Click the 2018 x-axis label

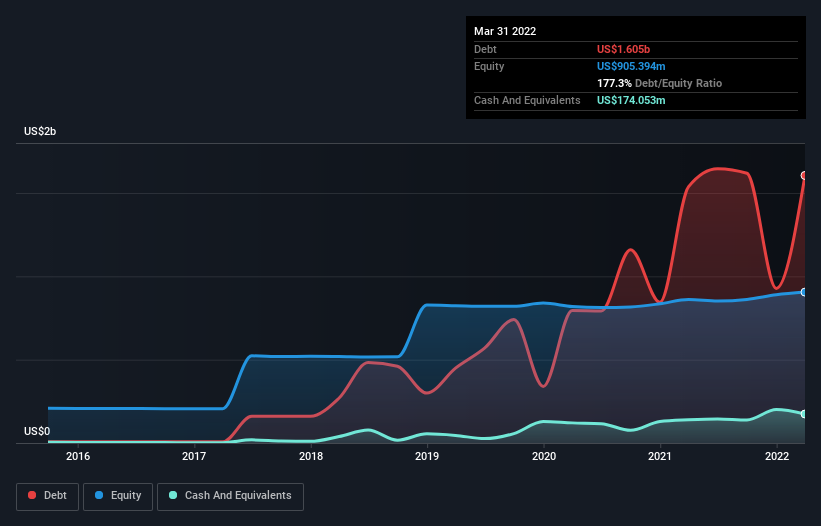[311, 456]
